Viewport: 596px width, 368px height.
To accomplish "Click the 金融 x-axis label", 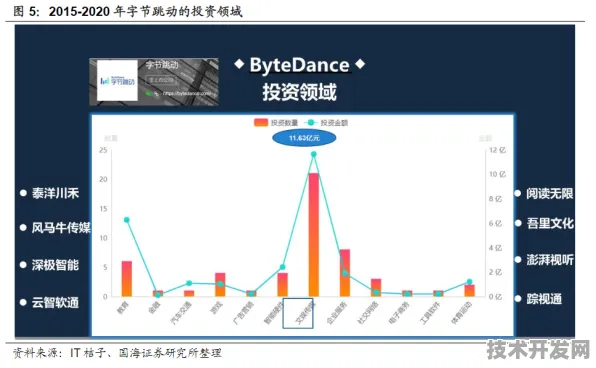I will click(154, 308).
